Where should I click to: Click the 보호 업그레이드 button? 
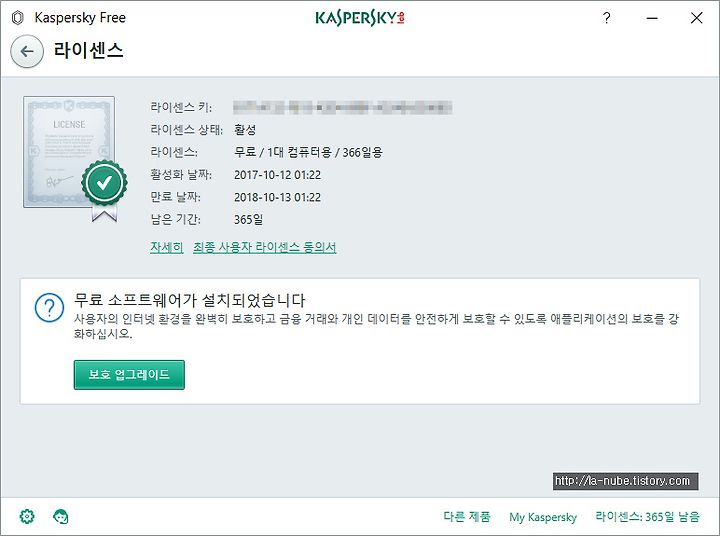point(129,375)
